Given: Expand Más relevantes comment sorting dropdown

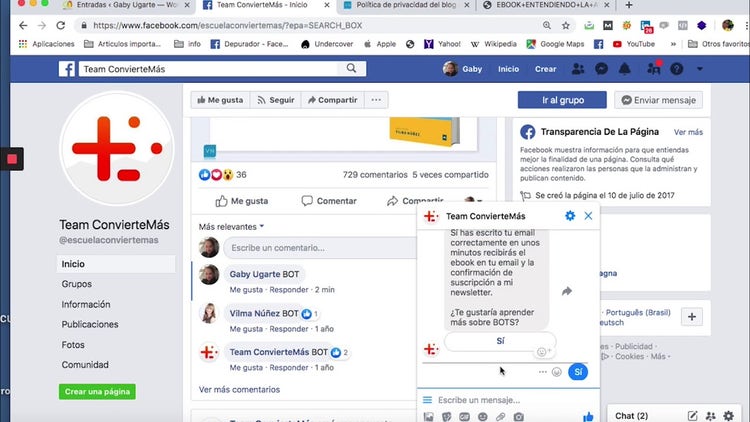Looking at the screenshot, I should 231,227.
